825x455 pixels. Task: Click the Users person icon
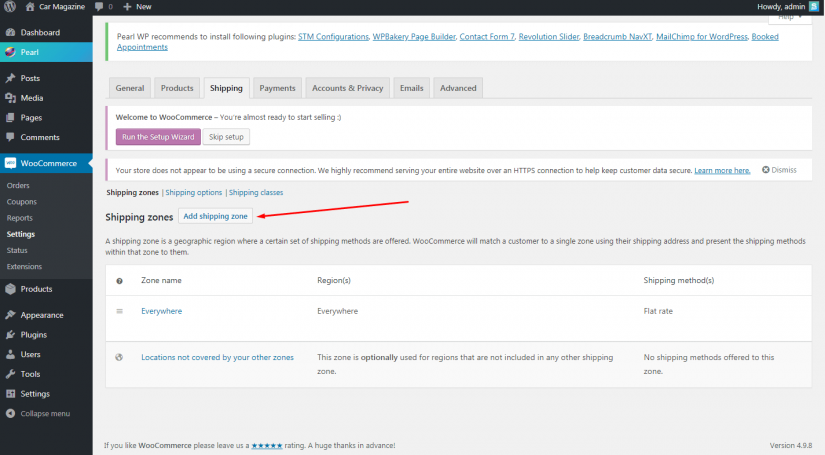(11, 354)
